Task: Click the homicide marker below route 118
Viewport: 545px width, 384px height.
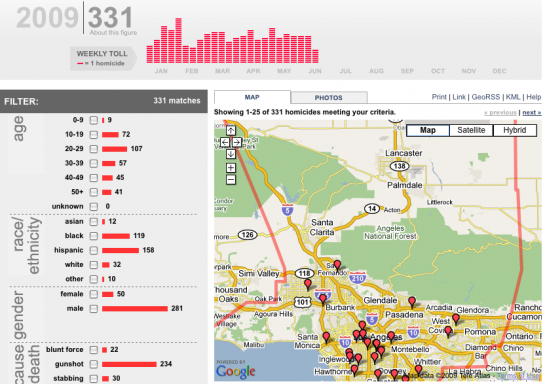Action: coord(308,284)
